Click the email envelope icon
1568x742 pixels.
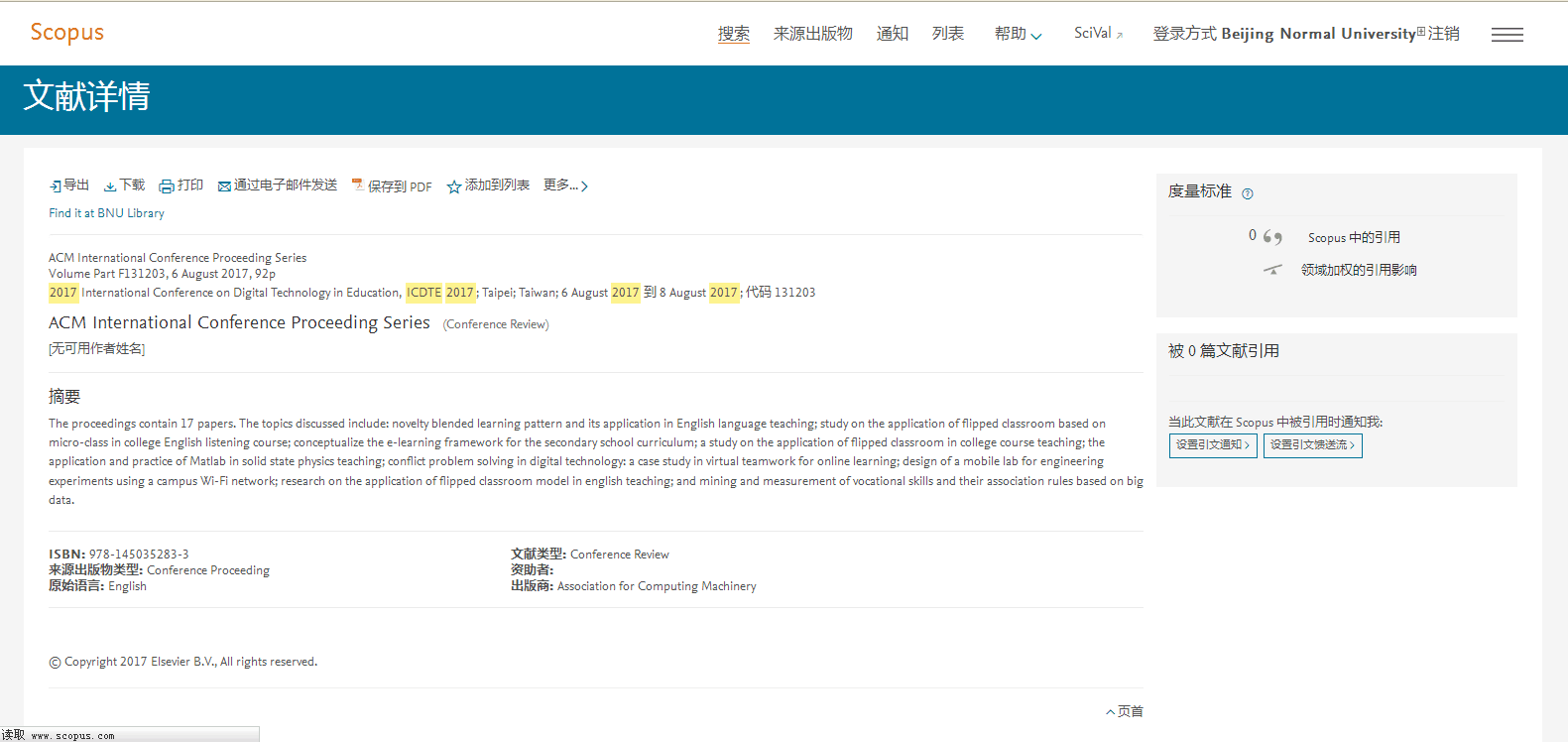coord(224,185)
